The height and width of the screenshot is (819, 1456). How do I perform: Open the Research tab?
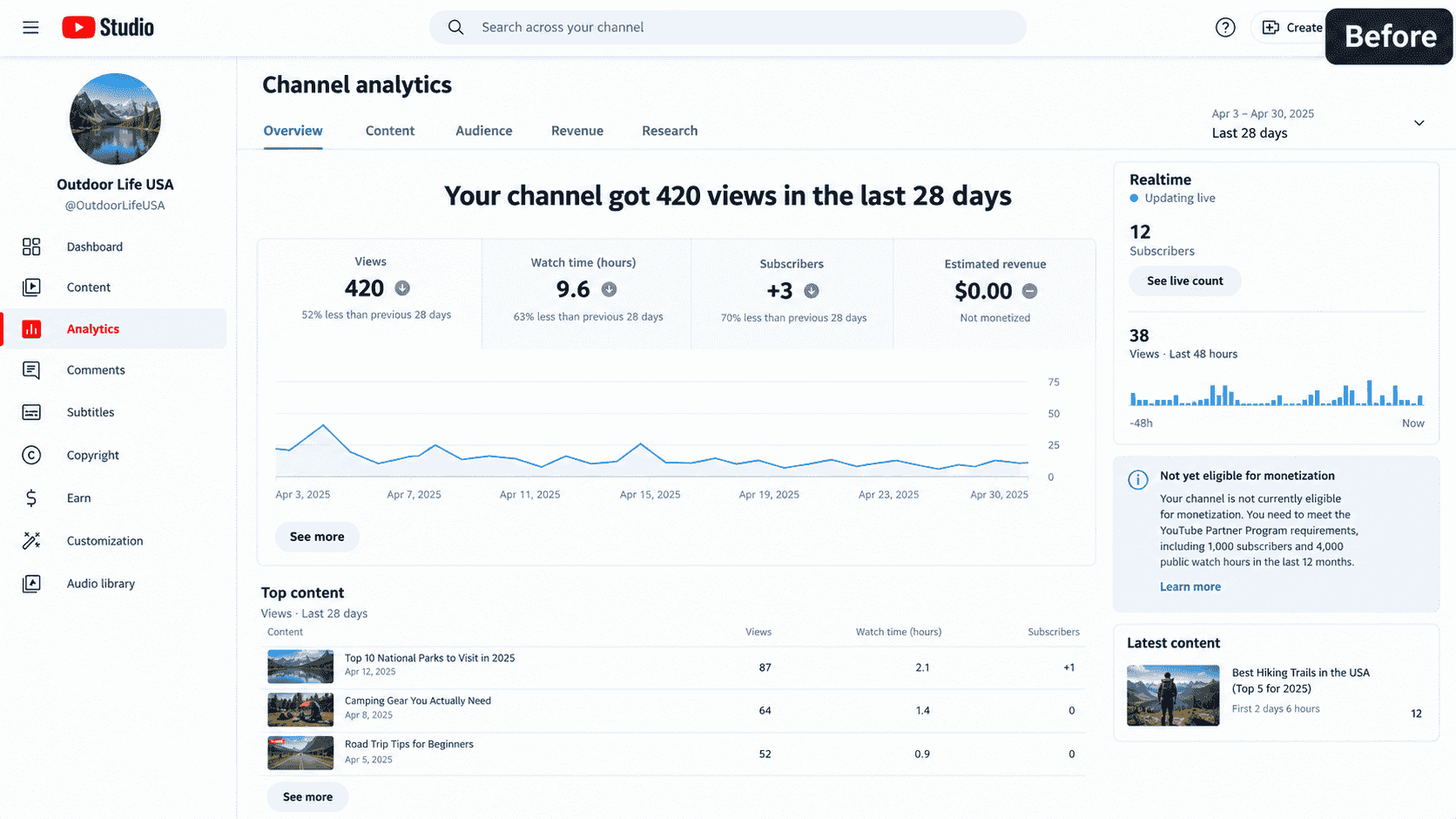[x=669, y=131]
